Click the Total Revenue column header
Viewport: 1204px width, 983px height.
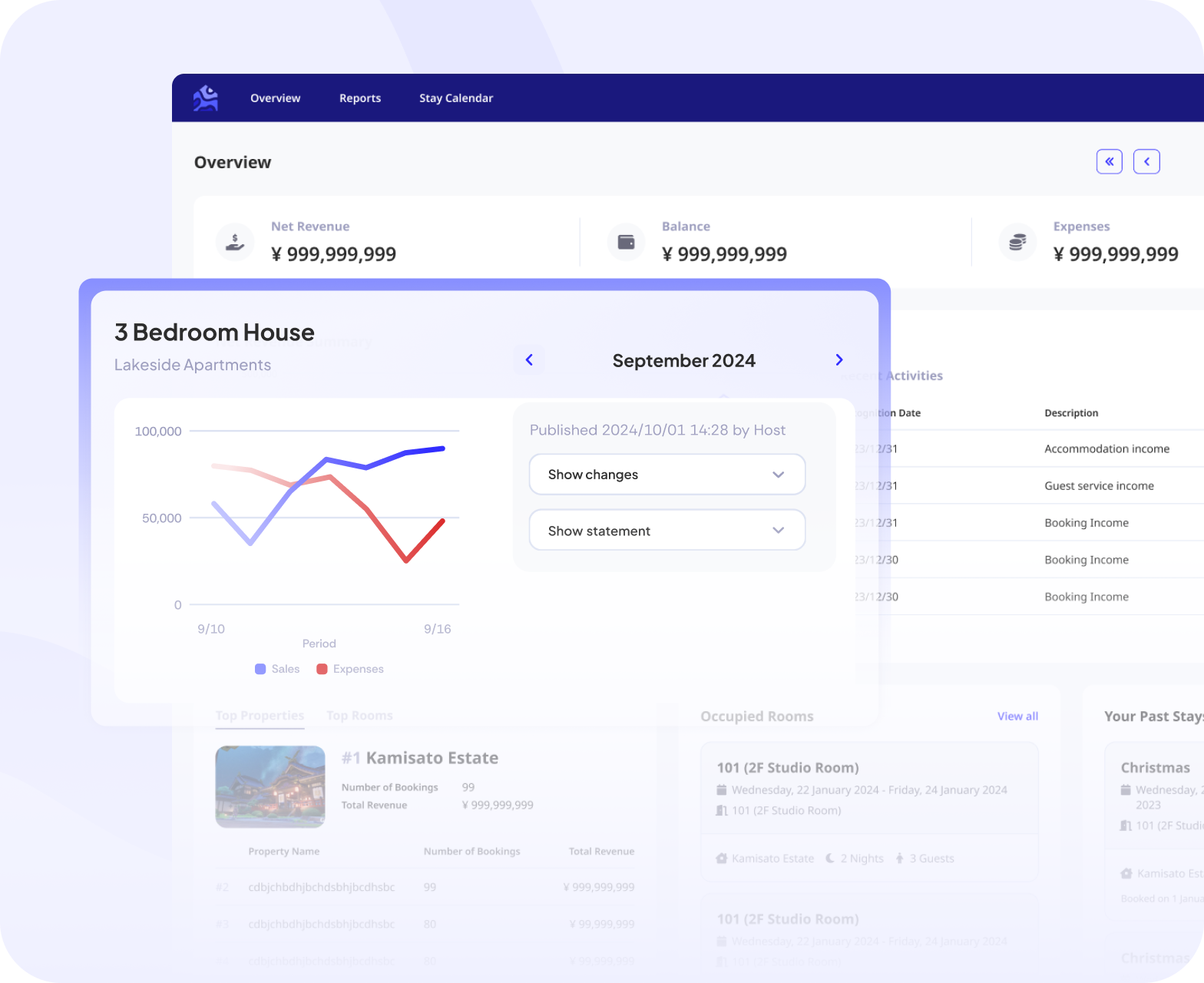[601, 851]
